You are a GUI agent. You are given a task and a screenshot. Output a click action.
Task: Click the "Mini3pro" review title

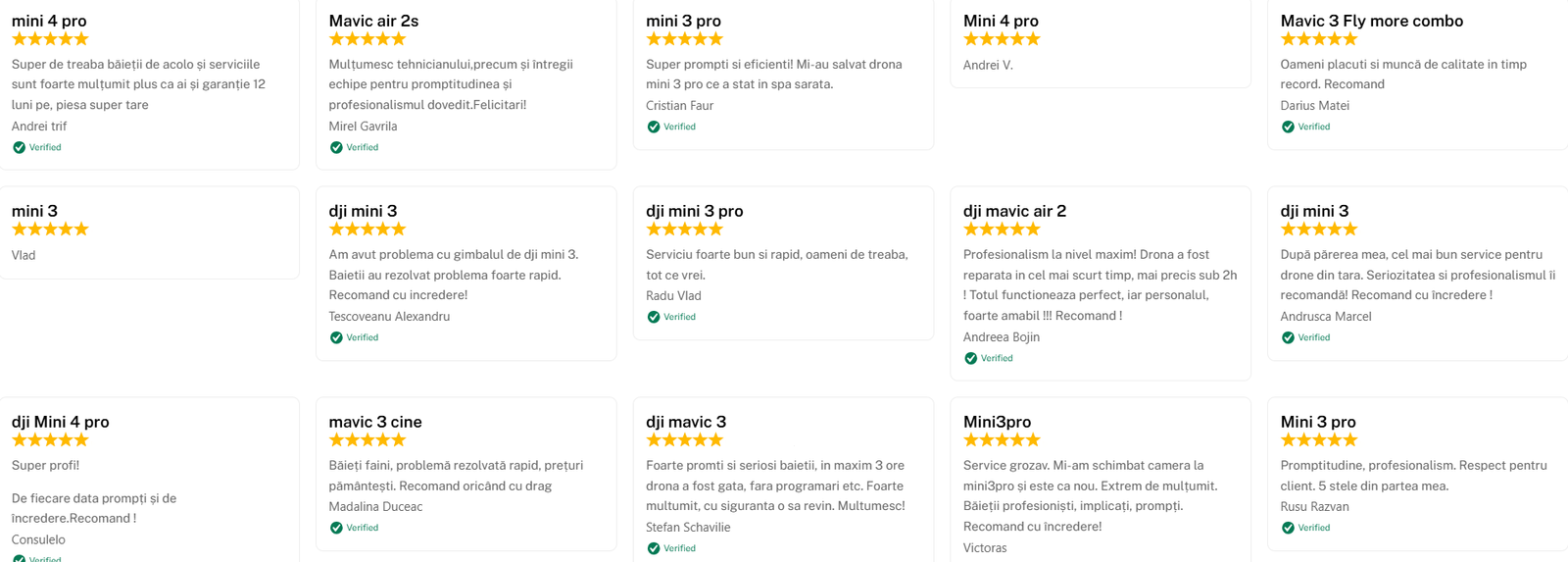point(997,422)
